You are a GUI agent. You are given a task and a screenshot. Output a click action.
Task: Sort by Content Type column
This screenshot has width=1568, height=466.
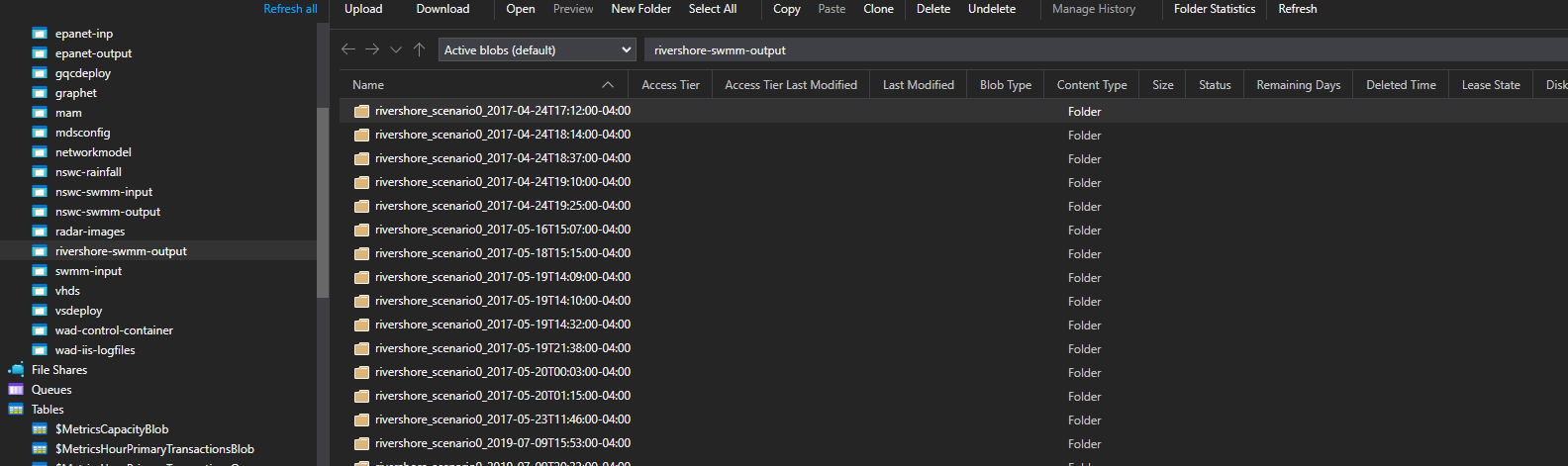click(x=1092, y=85)
